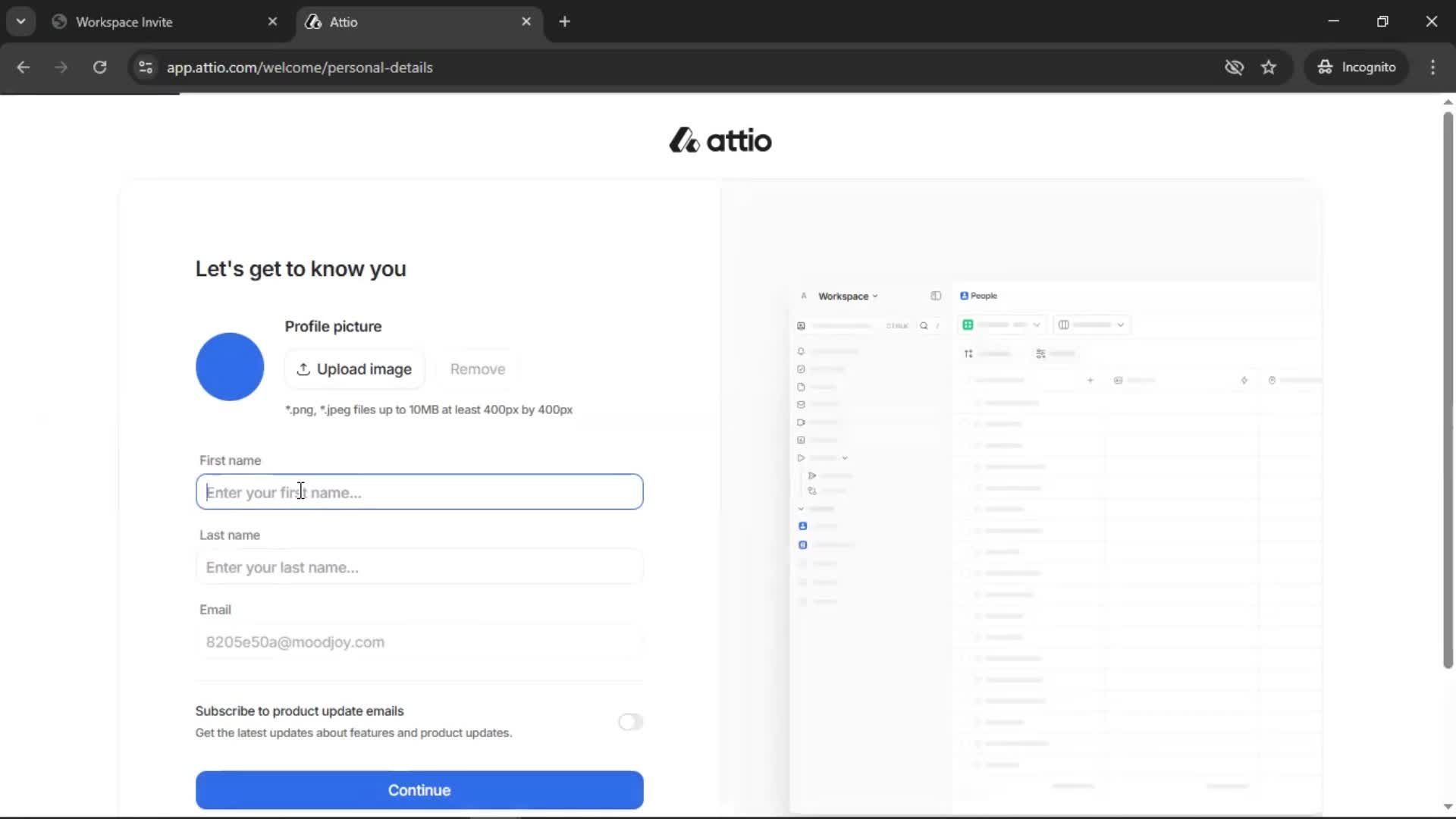1456x819 pixels.
Task: Click the Incognito indicator button
Action: pyautogui.click(x=1357, y=67)
